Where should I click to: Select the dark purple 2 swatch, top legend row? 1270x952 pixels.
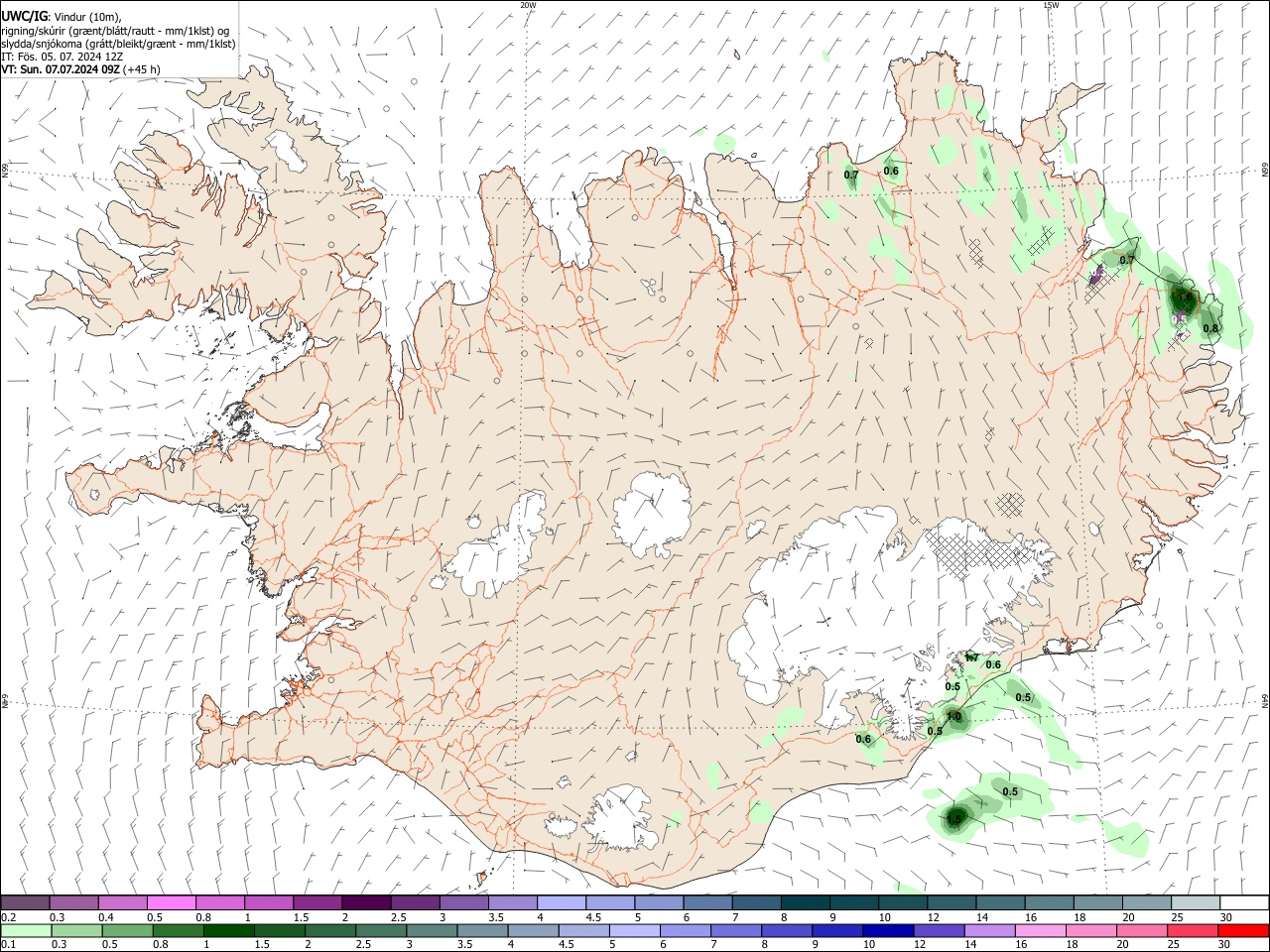click(x=366, y=902)
